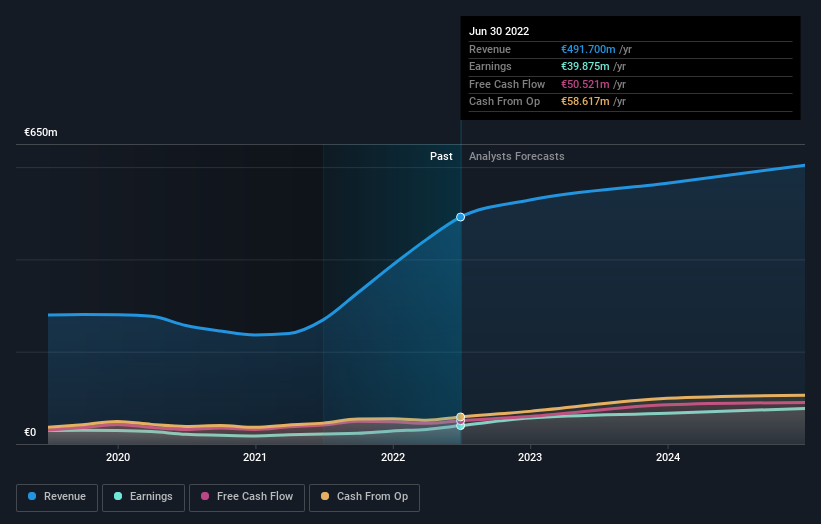Click the €58.617m cash from op value
Viewport: 821px width, 524px height.
coord(585,102)
